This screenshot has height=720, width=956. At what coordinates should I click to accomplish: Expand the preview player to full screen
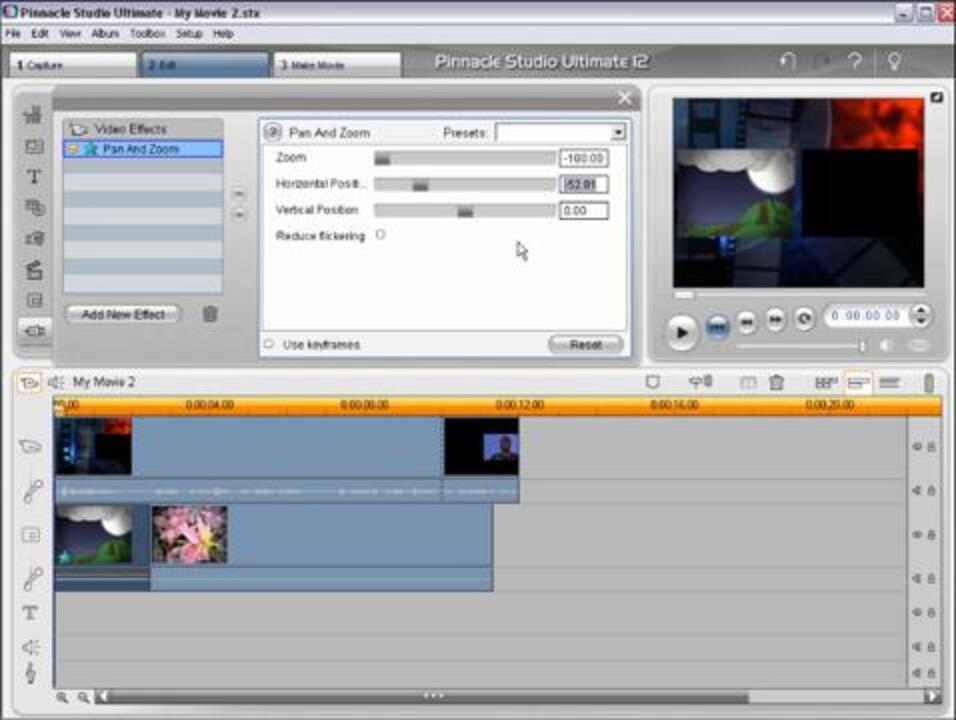tap(936, 98)
